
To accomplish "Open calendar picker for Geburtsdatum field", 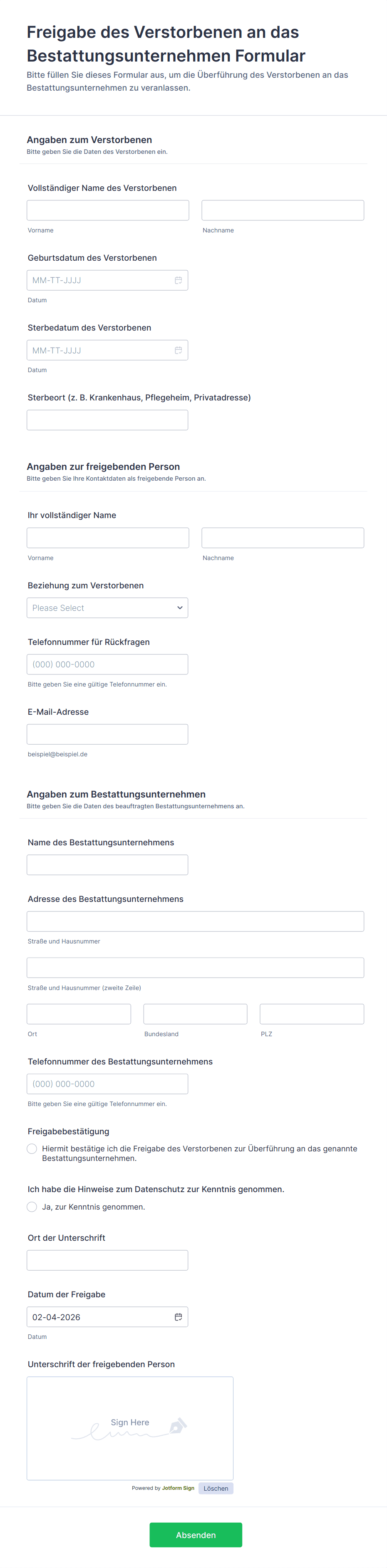I will click(x=178, y=280).
